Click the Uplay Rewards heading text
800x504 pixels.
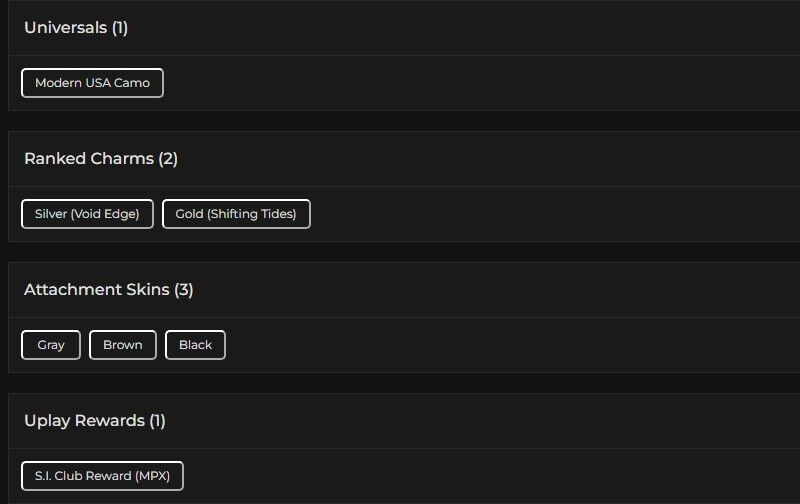click(x=84, y=421)
